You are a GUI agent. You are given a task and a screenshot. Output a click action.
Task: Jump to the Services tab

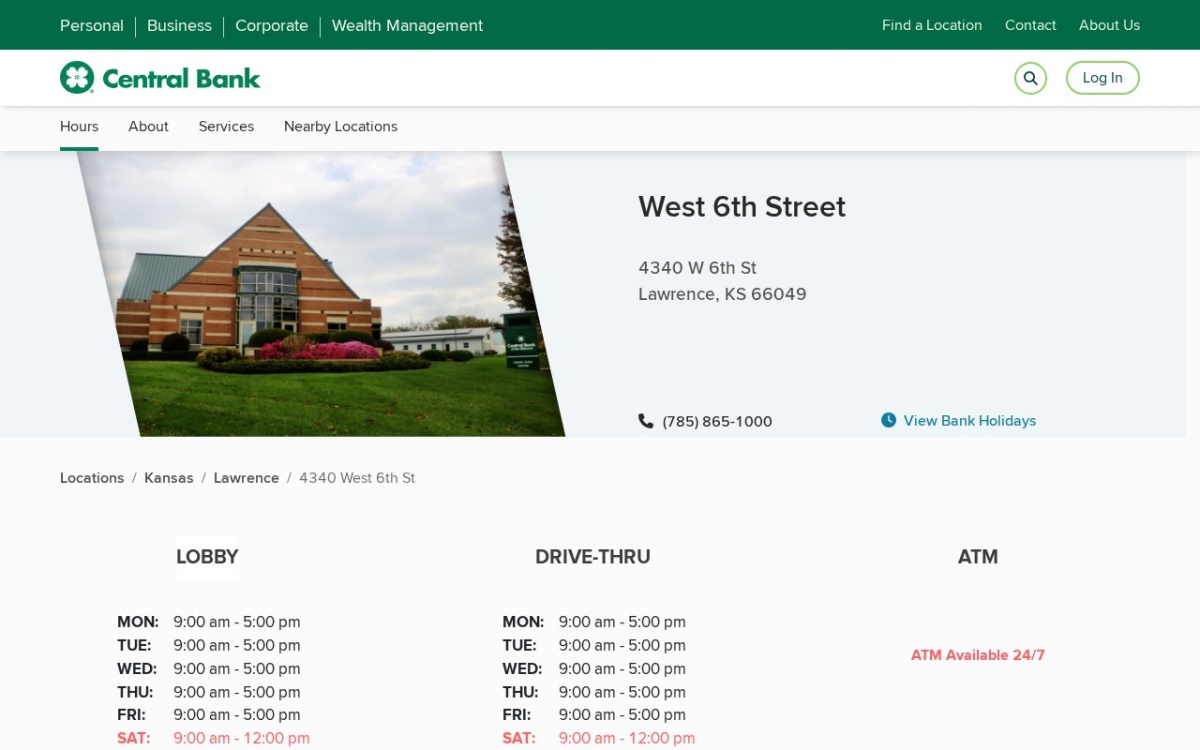click(x=226, y=127)
